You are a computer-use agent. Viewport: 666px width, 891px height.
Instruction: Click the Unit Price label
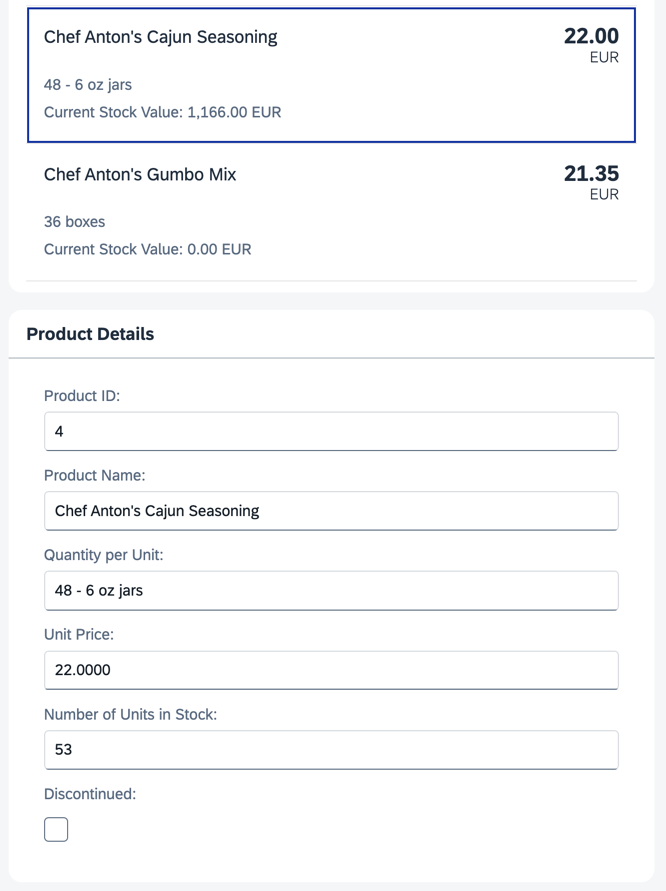pyautogui.click(x=79, y=634)
